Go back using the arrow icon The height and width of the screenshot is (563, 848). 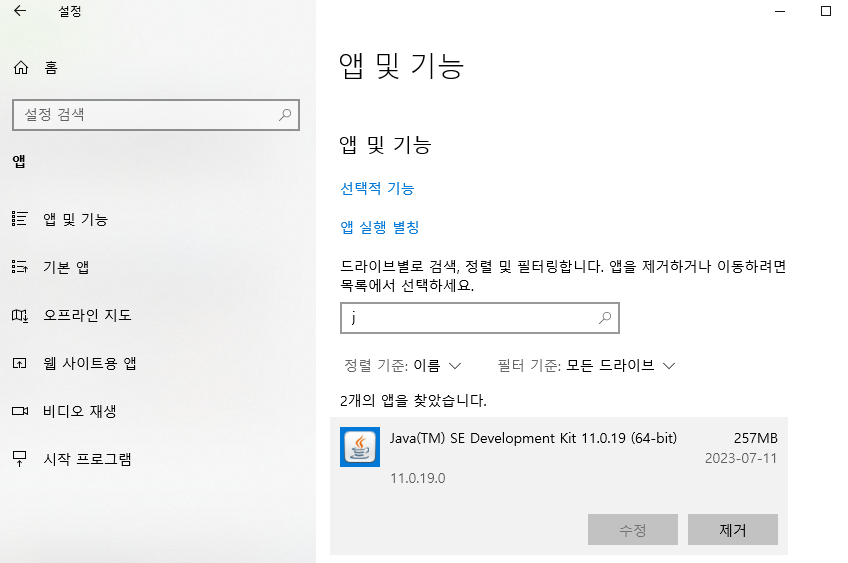[20, 11]
